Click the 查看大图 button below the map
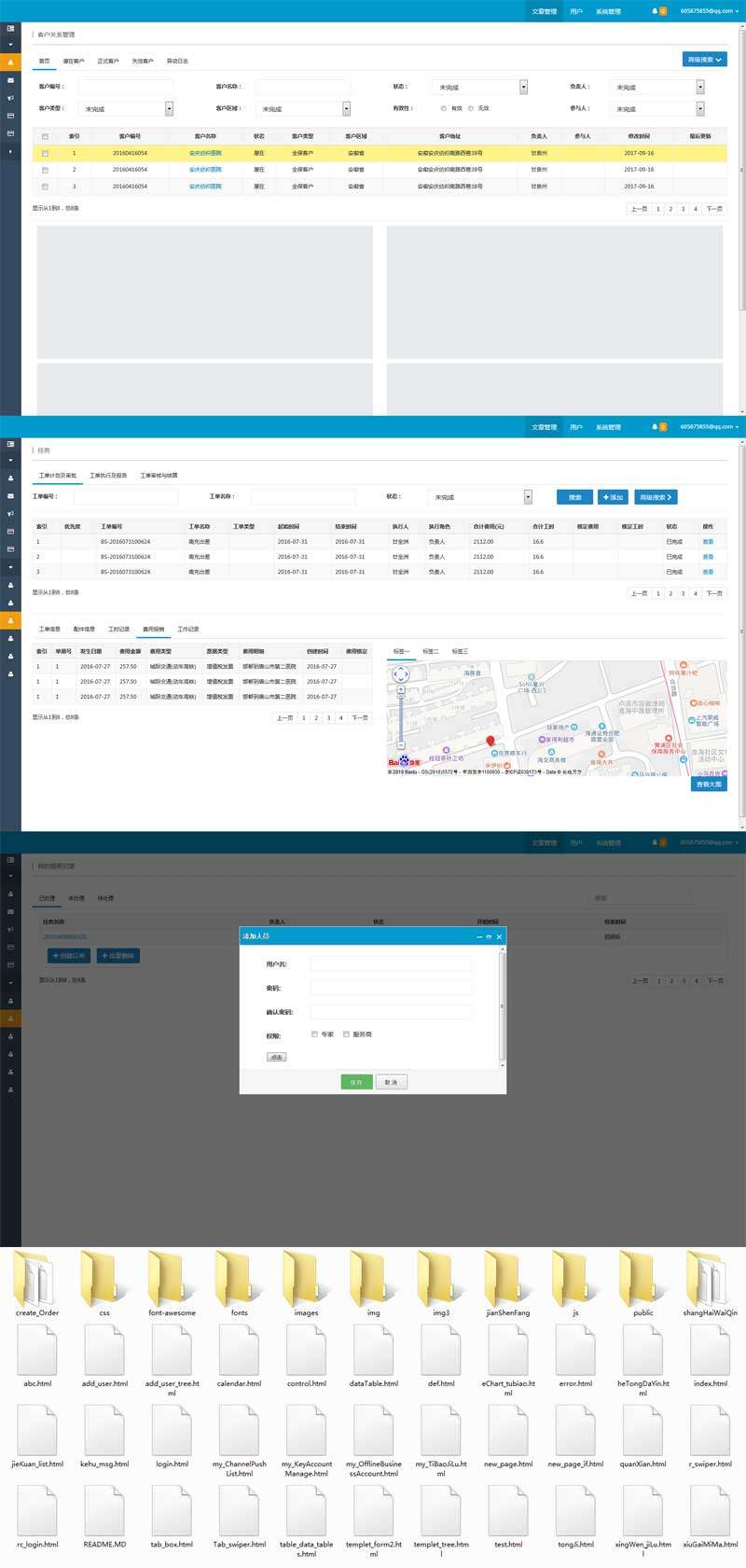This screenshot has width=746, height=1568. 709,784
